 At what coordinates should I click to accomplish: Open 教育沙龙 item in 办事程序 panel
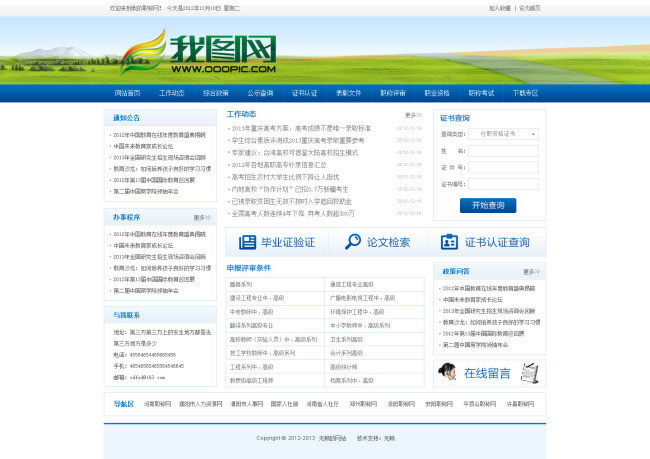pyautogui.click(x=162, y=268)
